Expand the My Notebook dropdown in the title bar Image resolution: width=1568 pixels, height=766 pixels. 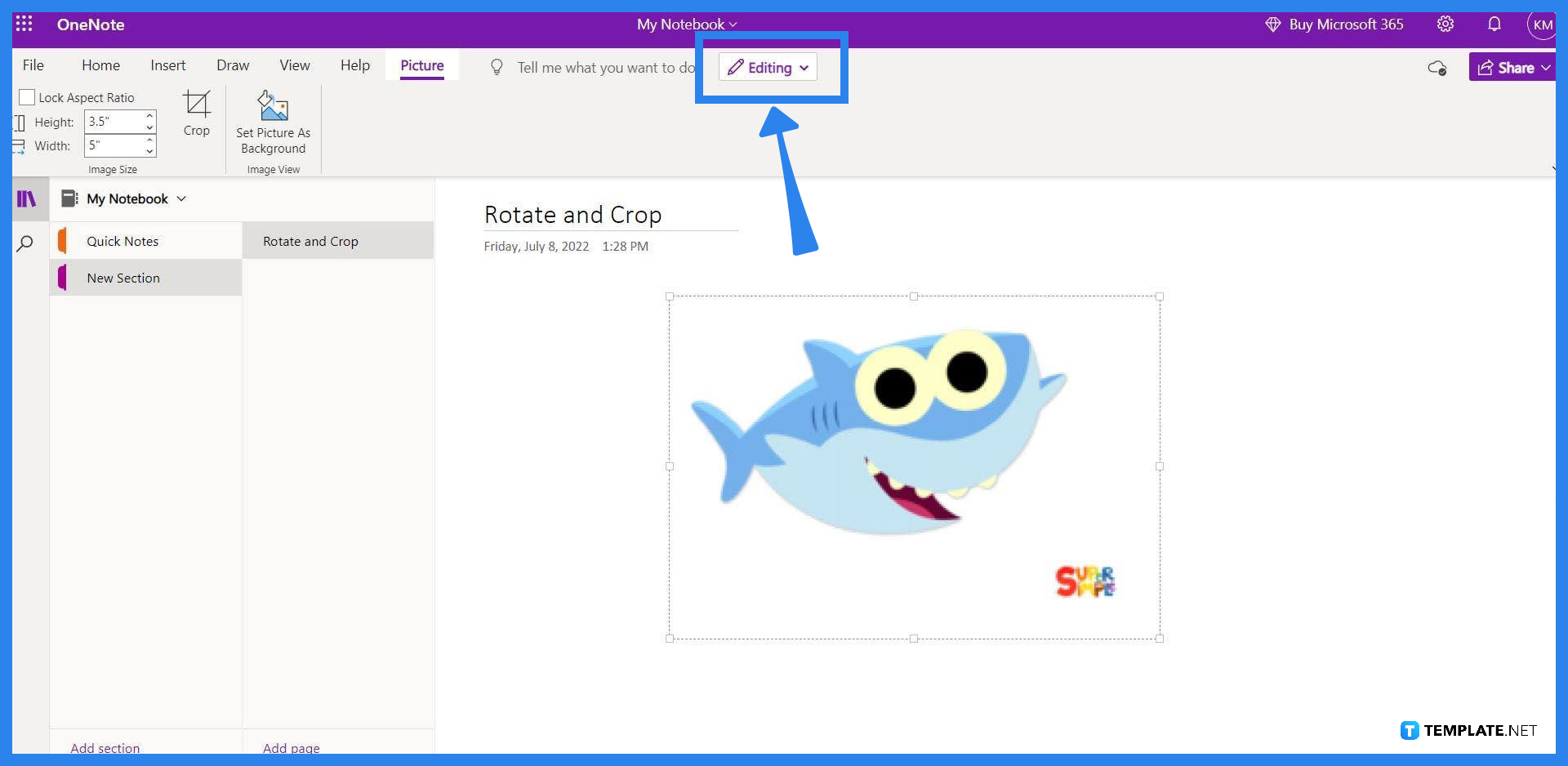tap(733, 24)
